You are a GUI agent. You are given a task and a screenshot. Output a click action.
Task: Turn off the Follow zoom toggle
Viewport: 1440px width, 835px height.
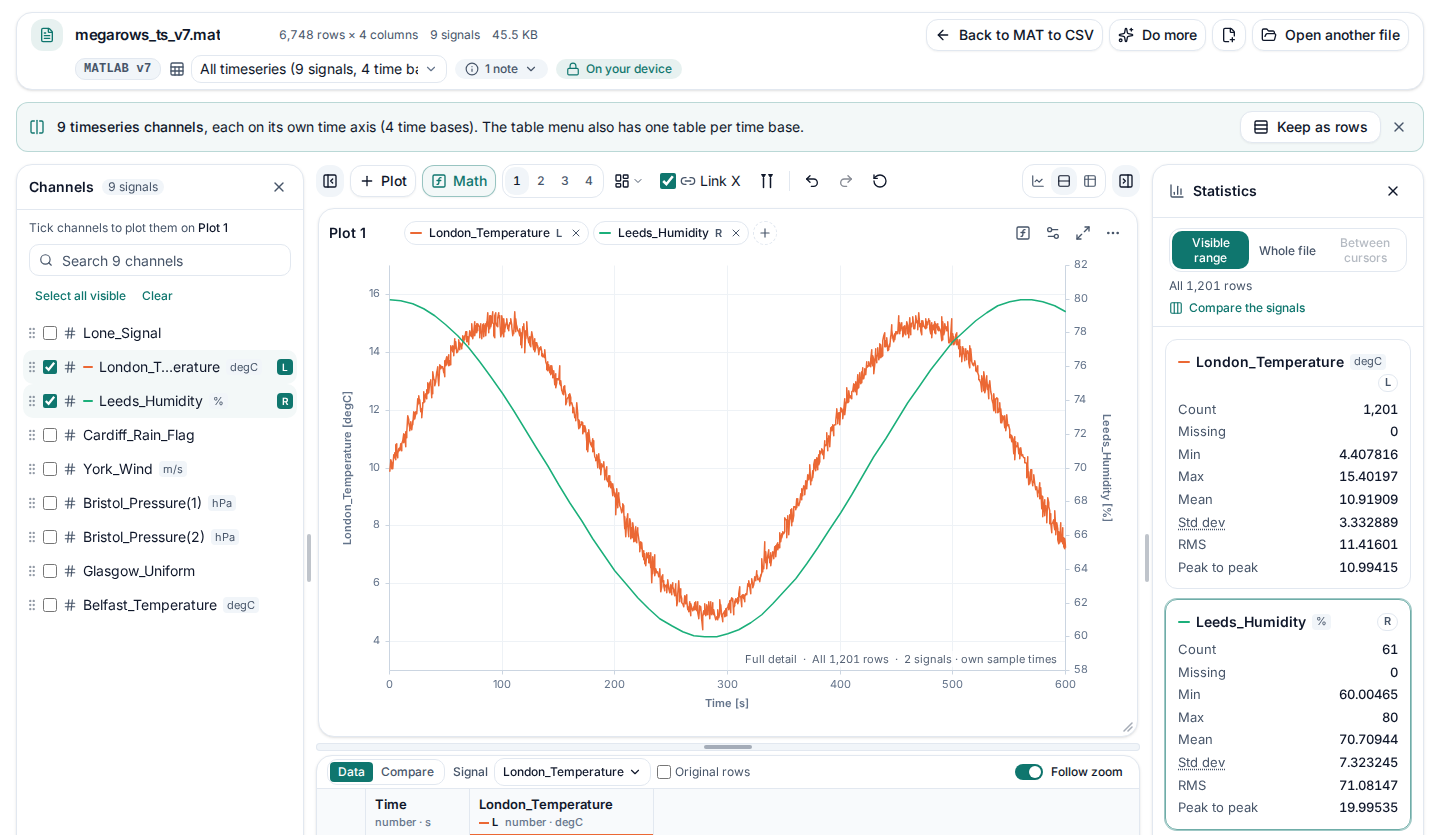(1029, 772)
